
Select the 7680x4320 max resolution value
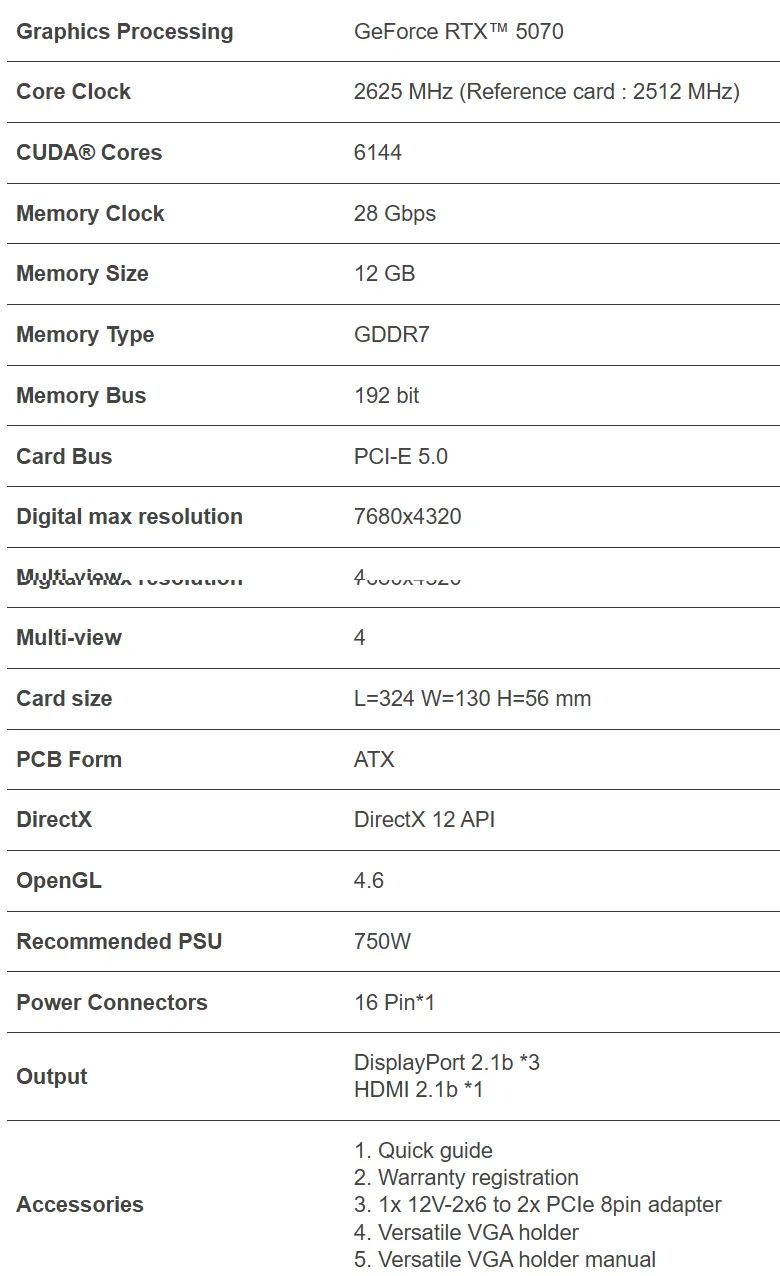408,517
